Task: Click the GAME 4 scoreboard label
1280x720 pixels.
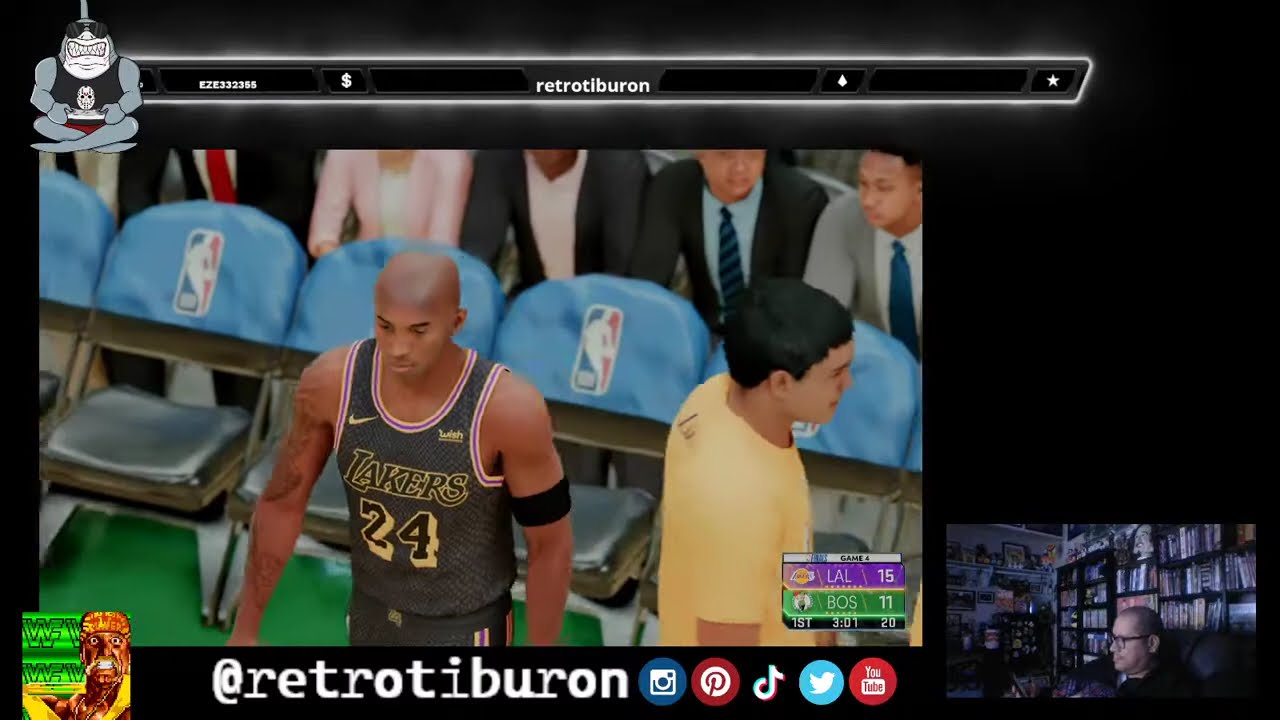Action: [x=854, y=558]
